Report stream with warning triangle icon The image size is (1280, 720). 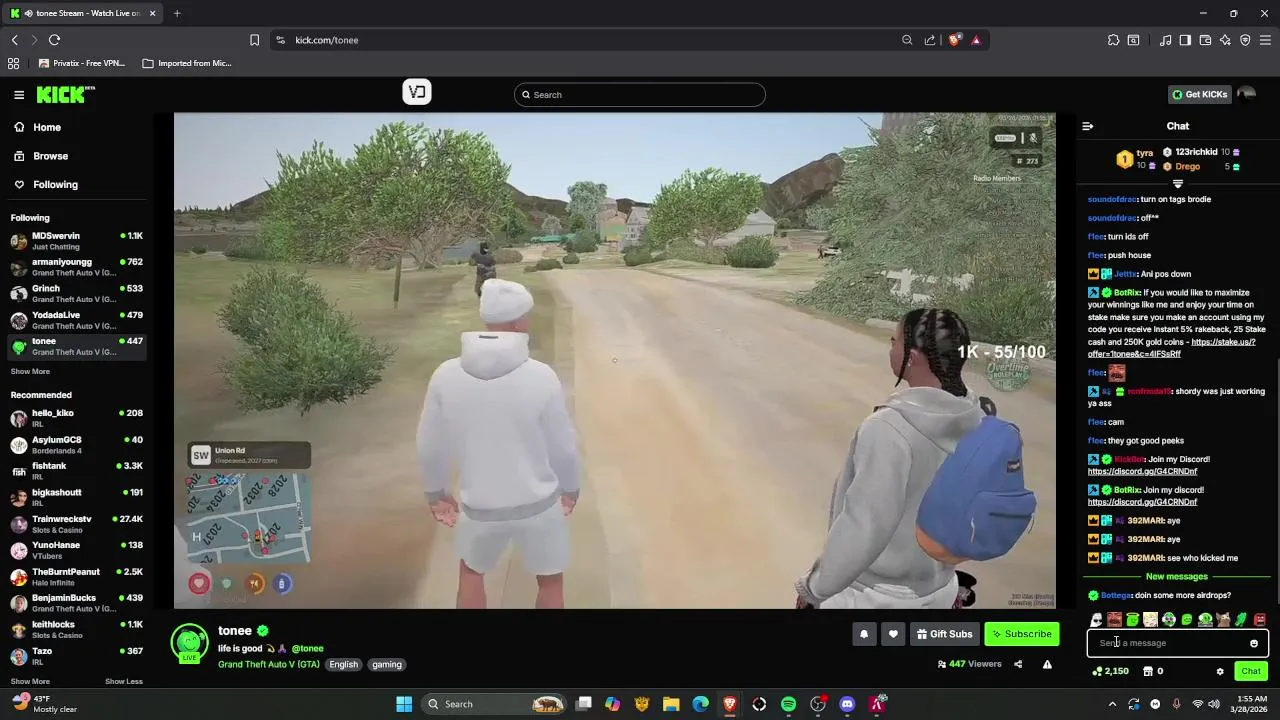point(1047,664)
